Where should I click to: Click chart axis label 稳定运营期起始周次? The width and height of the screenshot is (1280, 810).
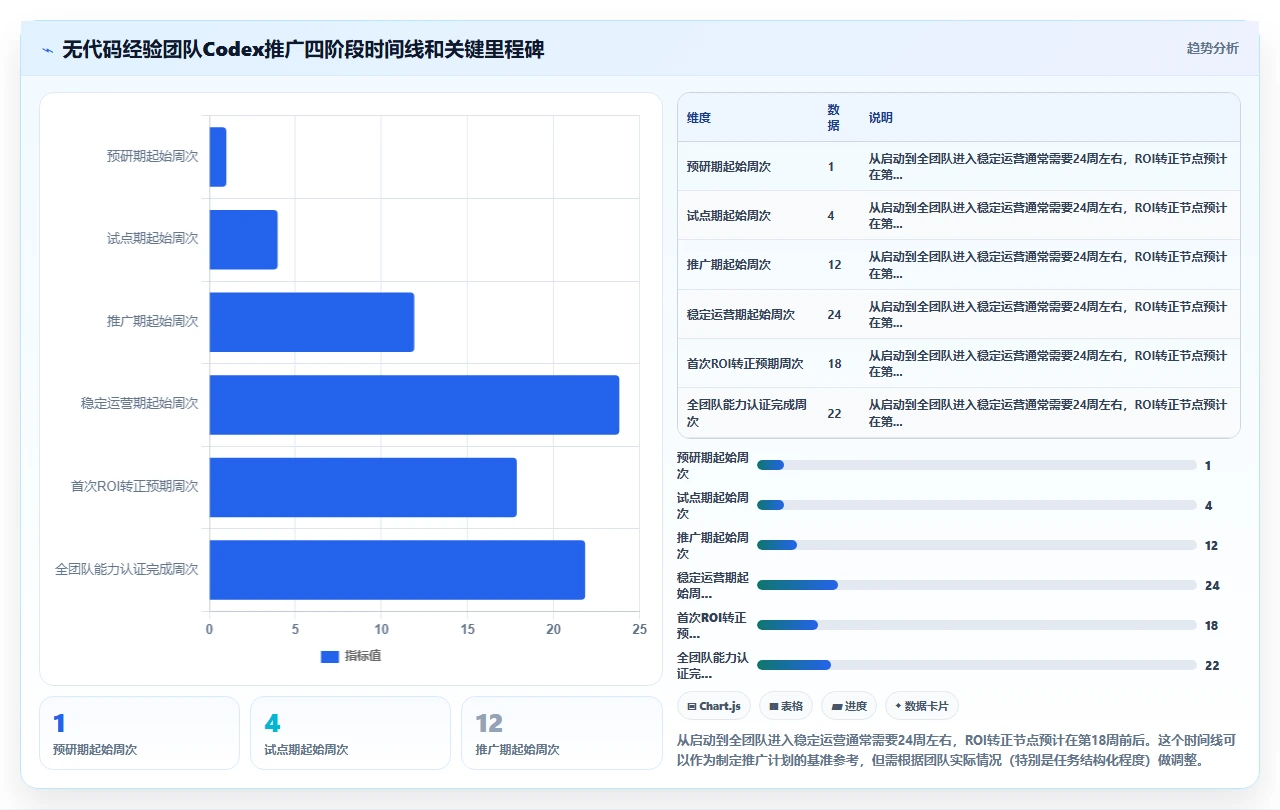[x=140, y=404]
